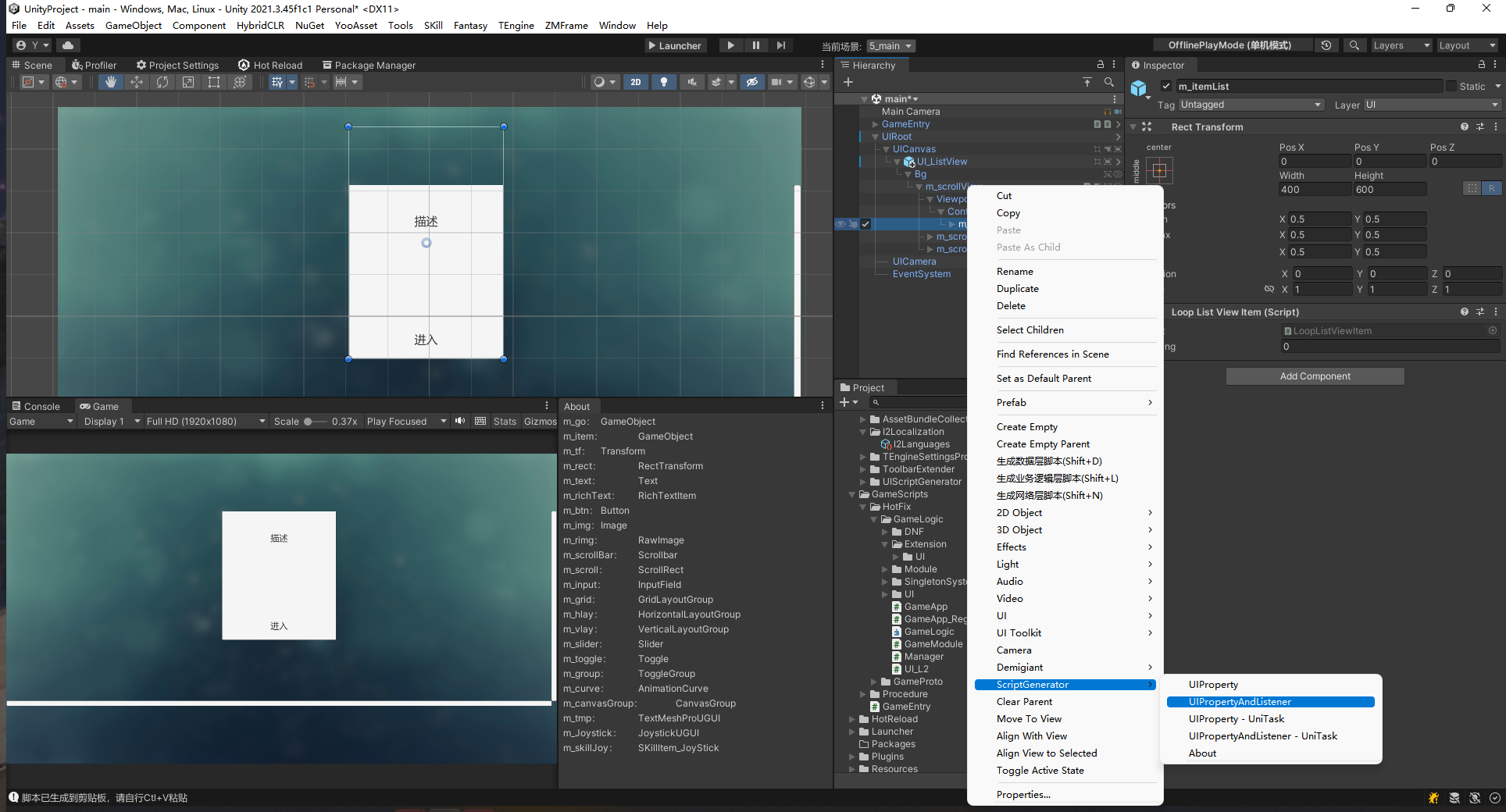
Task: Mute Scene view audio
Action: tap(691, 81)
